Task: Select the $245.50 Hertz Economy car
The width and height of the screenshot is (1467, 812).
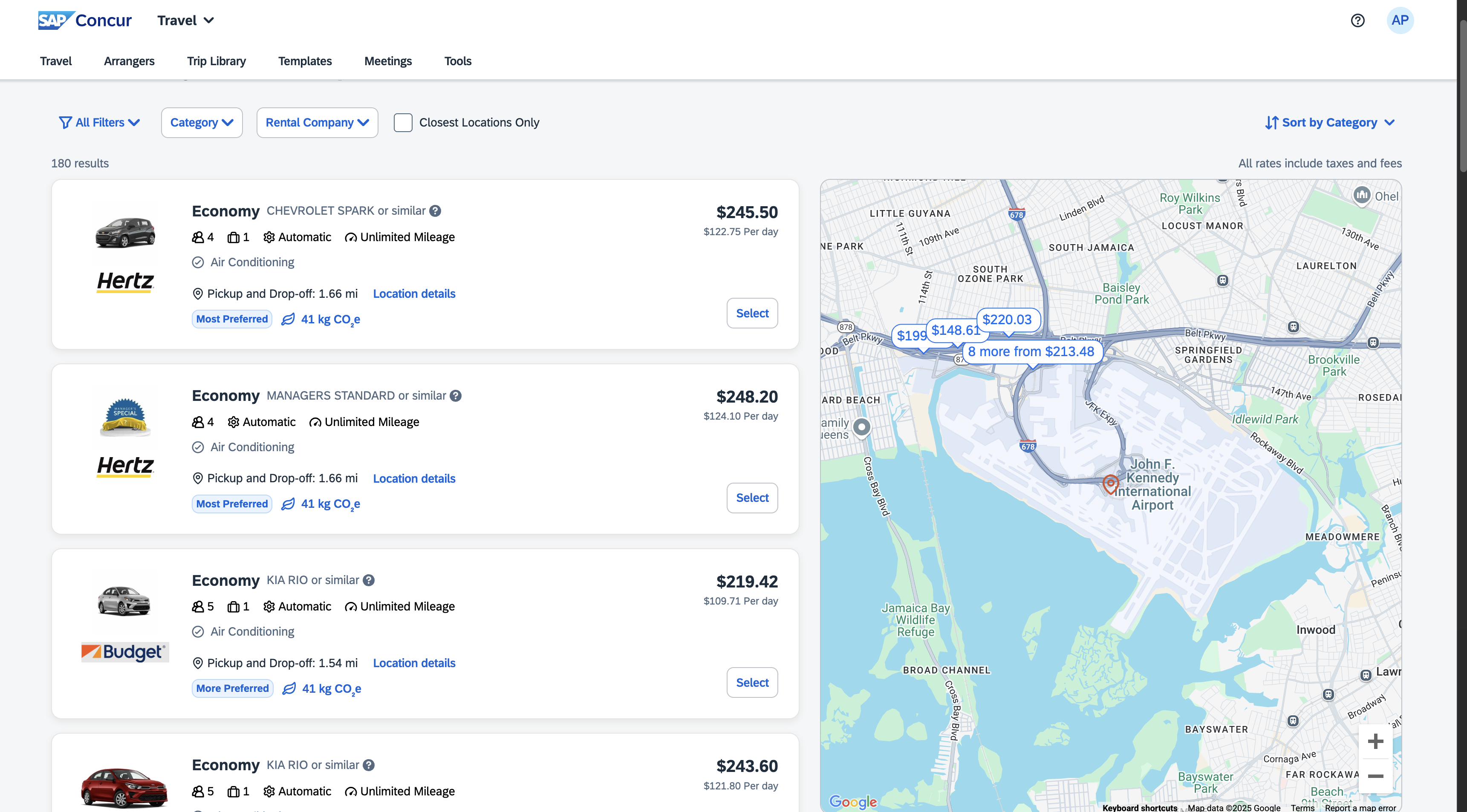Action: 752,313
